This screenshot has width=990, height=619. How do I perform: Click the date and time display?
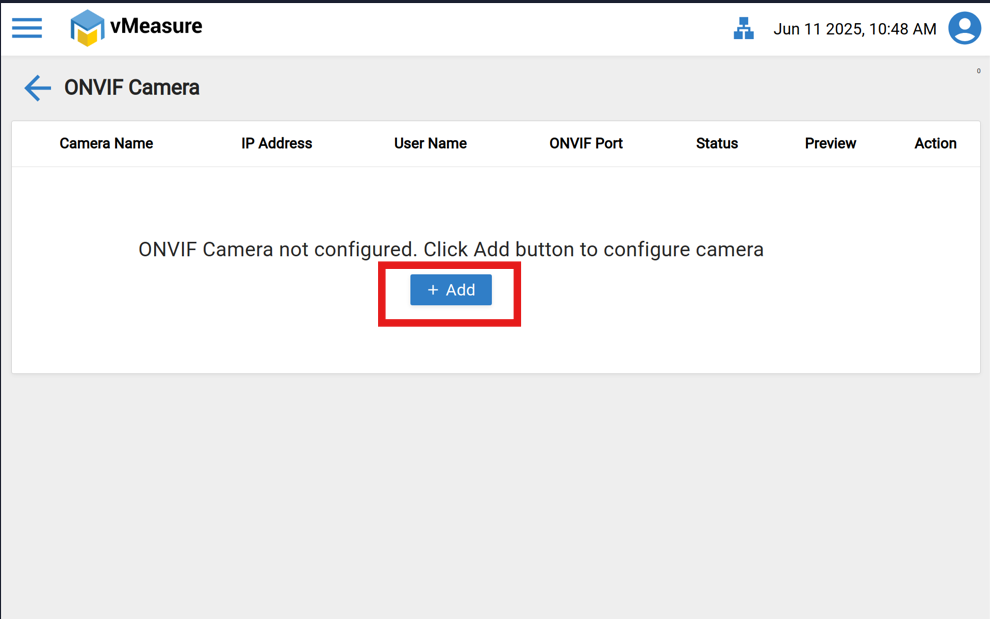click(854, 29)
